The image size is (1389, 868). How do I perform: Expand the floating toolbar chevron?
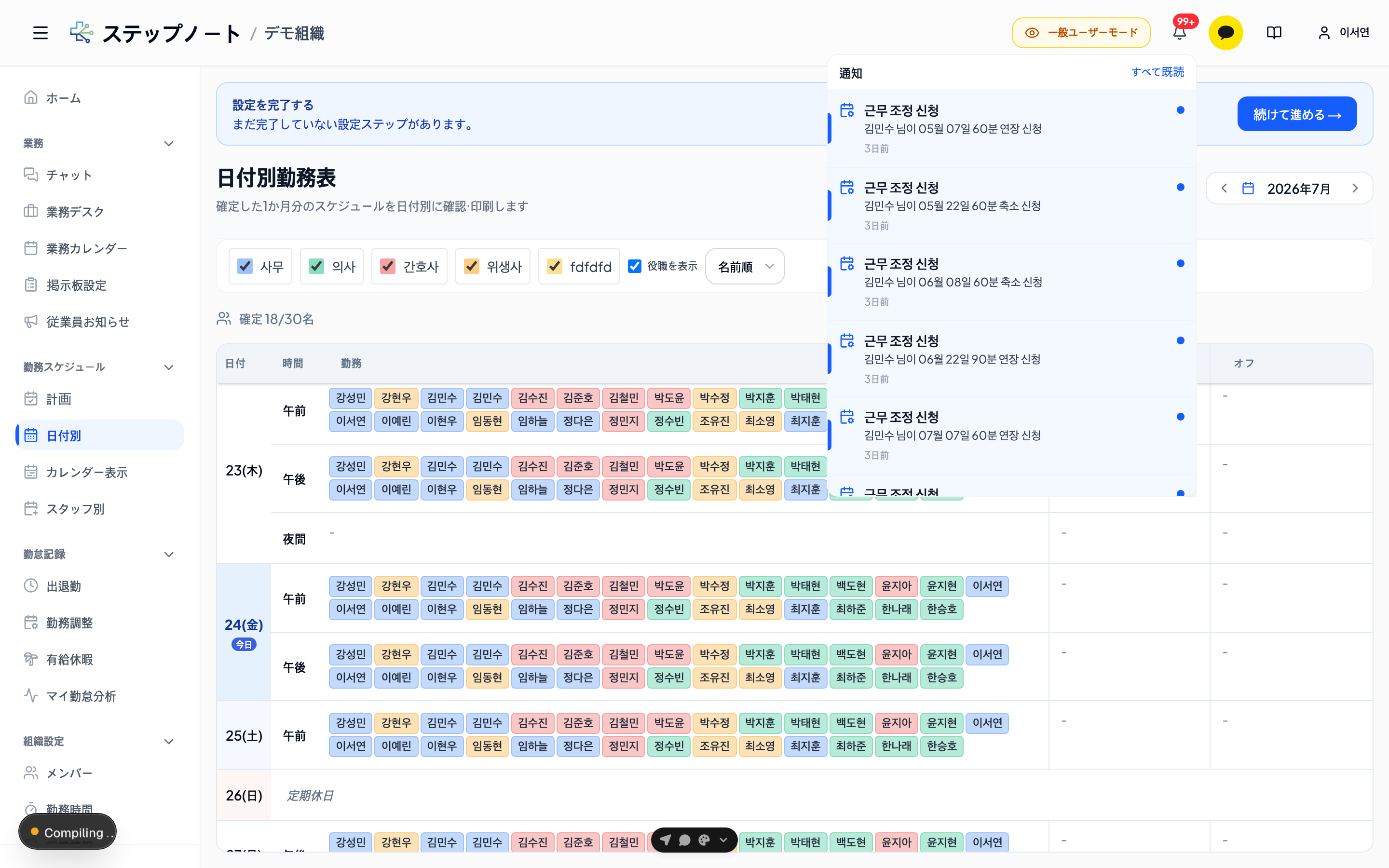[724, 840]
